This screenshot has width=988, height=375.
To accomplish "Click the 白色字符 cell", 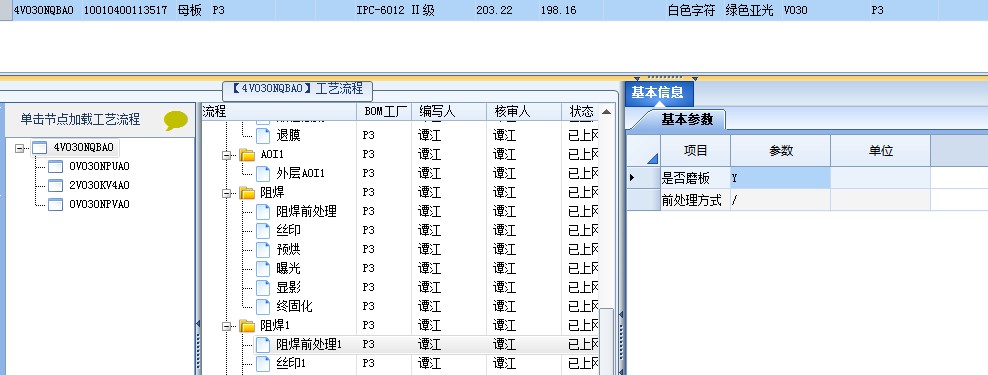I will (x=692, y=10).
